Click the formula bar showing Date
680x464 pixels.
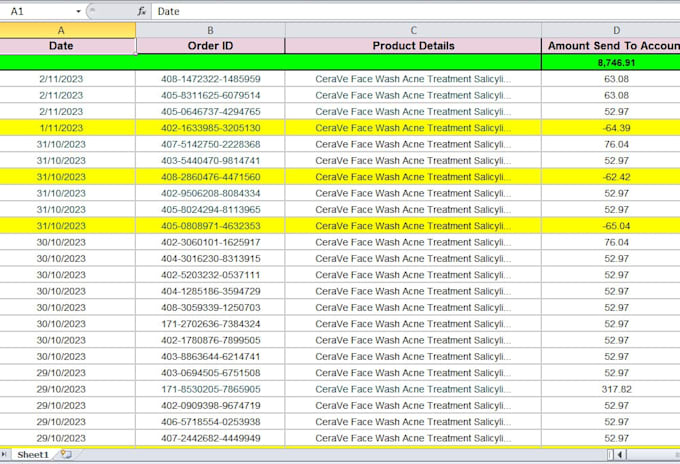click(415, 11)
